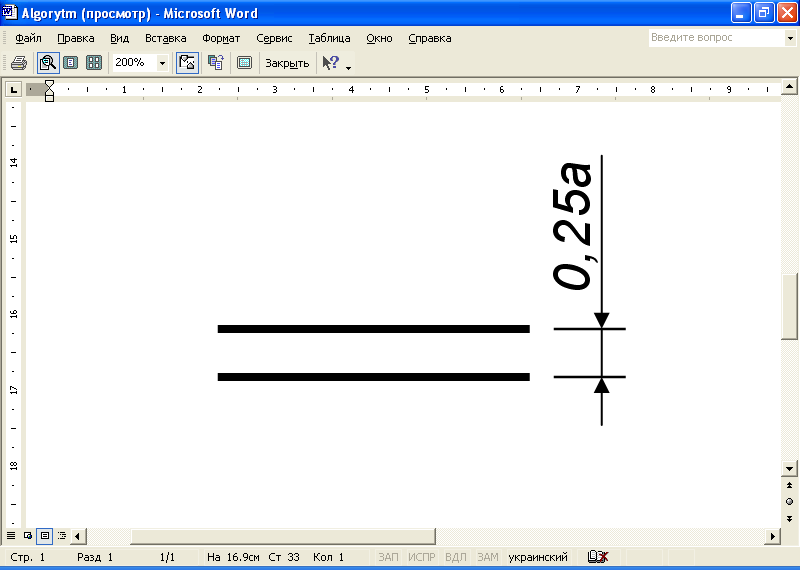Click the Print icon in the toolbar
Viewport: 800px width, 570px height.
pos(19,63)
